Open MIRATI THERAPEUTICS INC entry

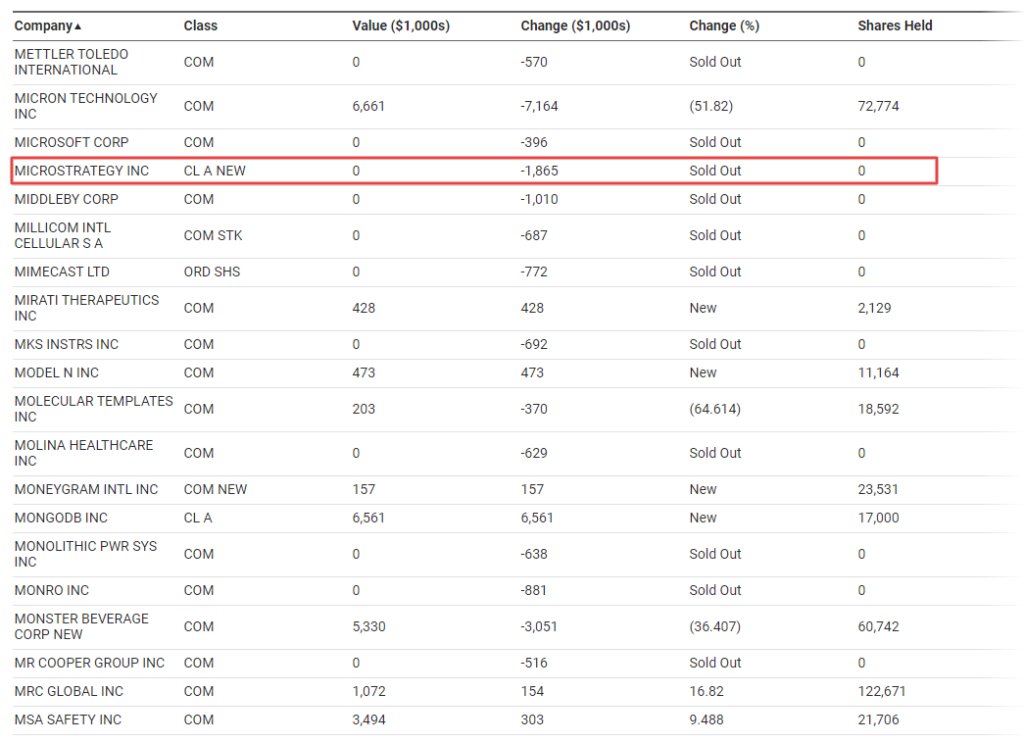pyautogui.click(x=86, y=308)
